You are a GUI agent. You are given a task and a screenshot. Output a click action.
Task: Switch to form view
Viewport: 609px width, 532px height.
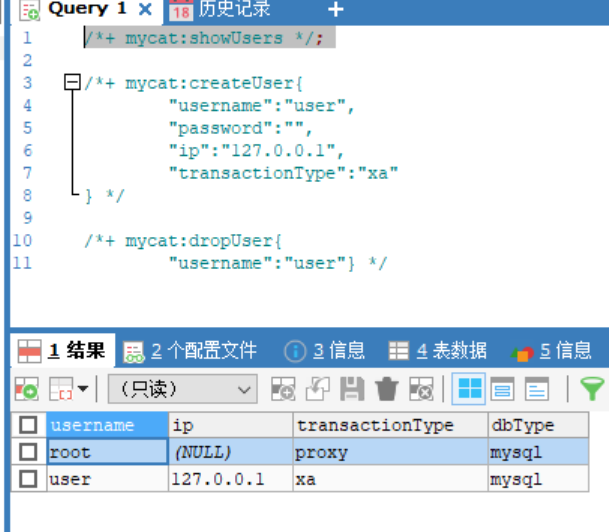point(502,389)
